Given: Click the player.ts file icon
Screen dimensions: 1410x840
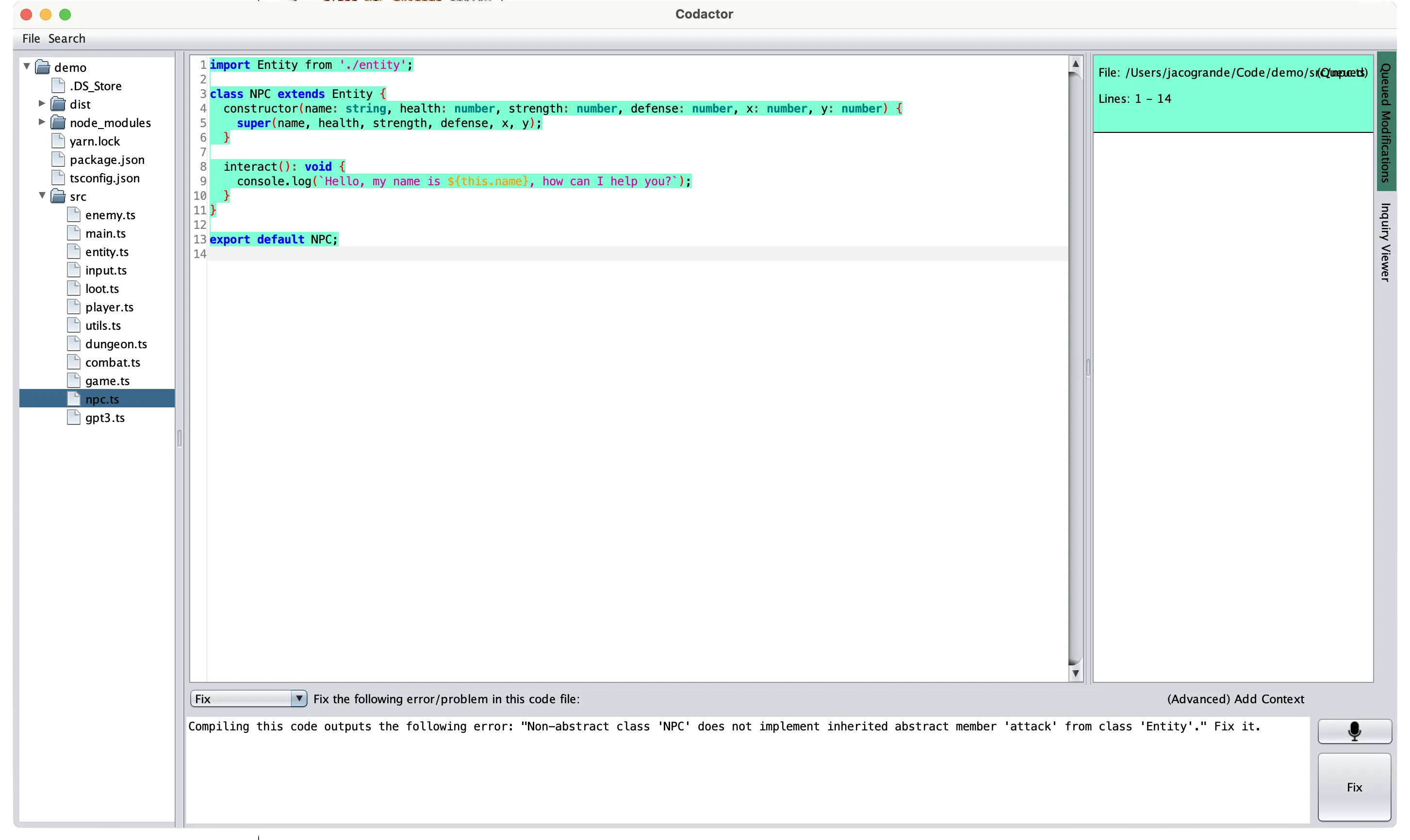Looking at the screenshot, I should (74, 307).
